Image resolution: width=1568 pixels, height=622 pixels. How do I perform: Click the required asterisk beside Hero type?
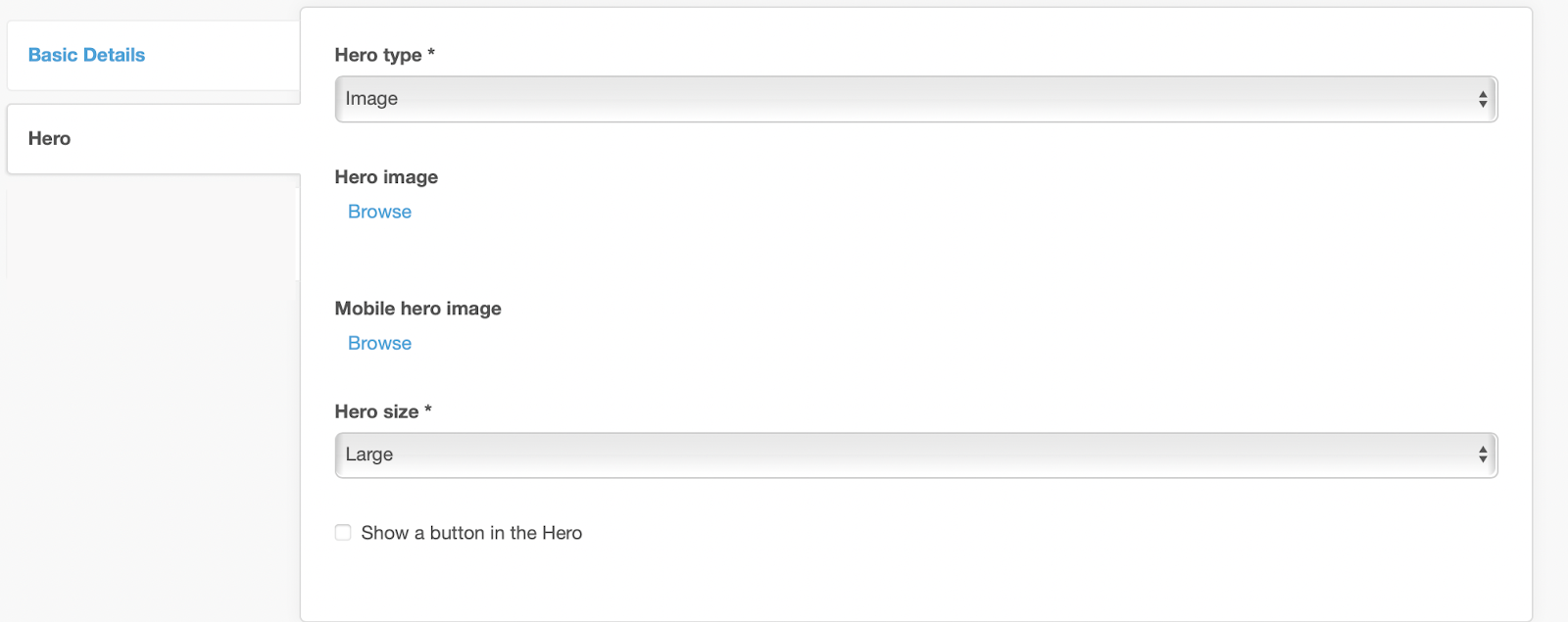(431, 53)
